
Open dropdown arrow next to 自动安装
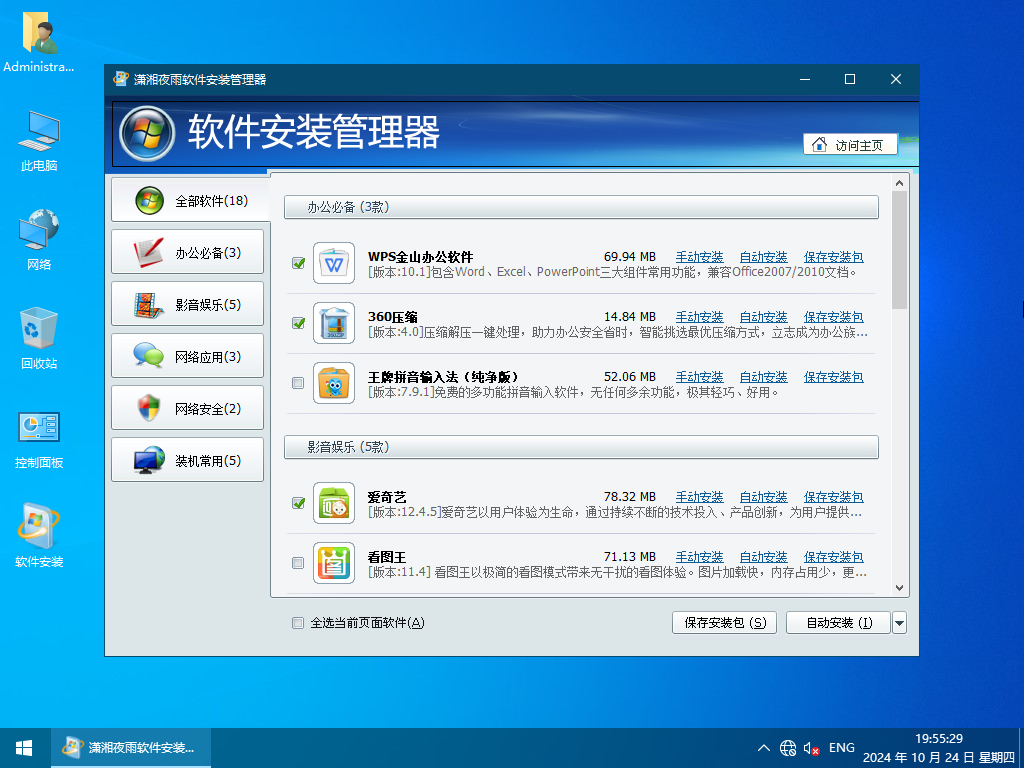tap(899, 623)
